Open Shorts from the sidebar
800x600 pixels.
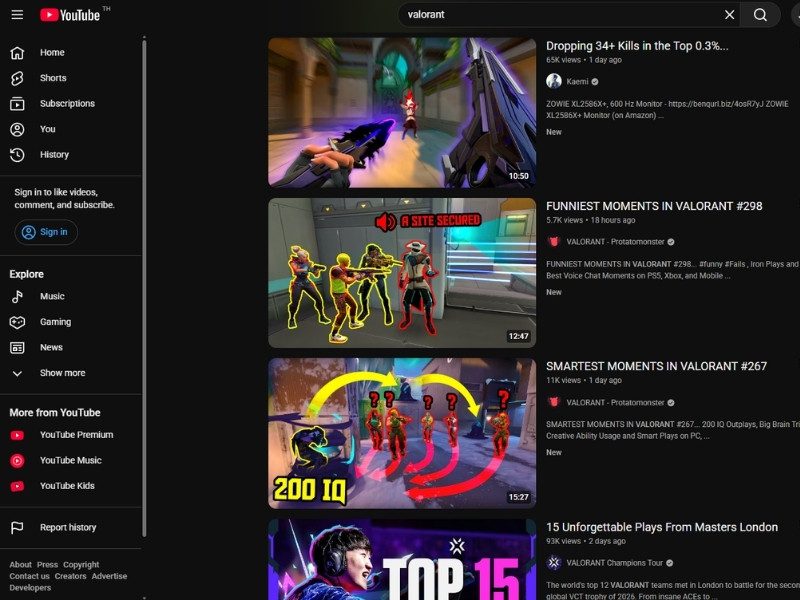[53, 78]
